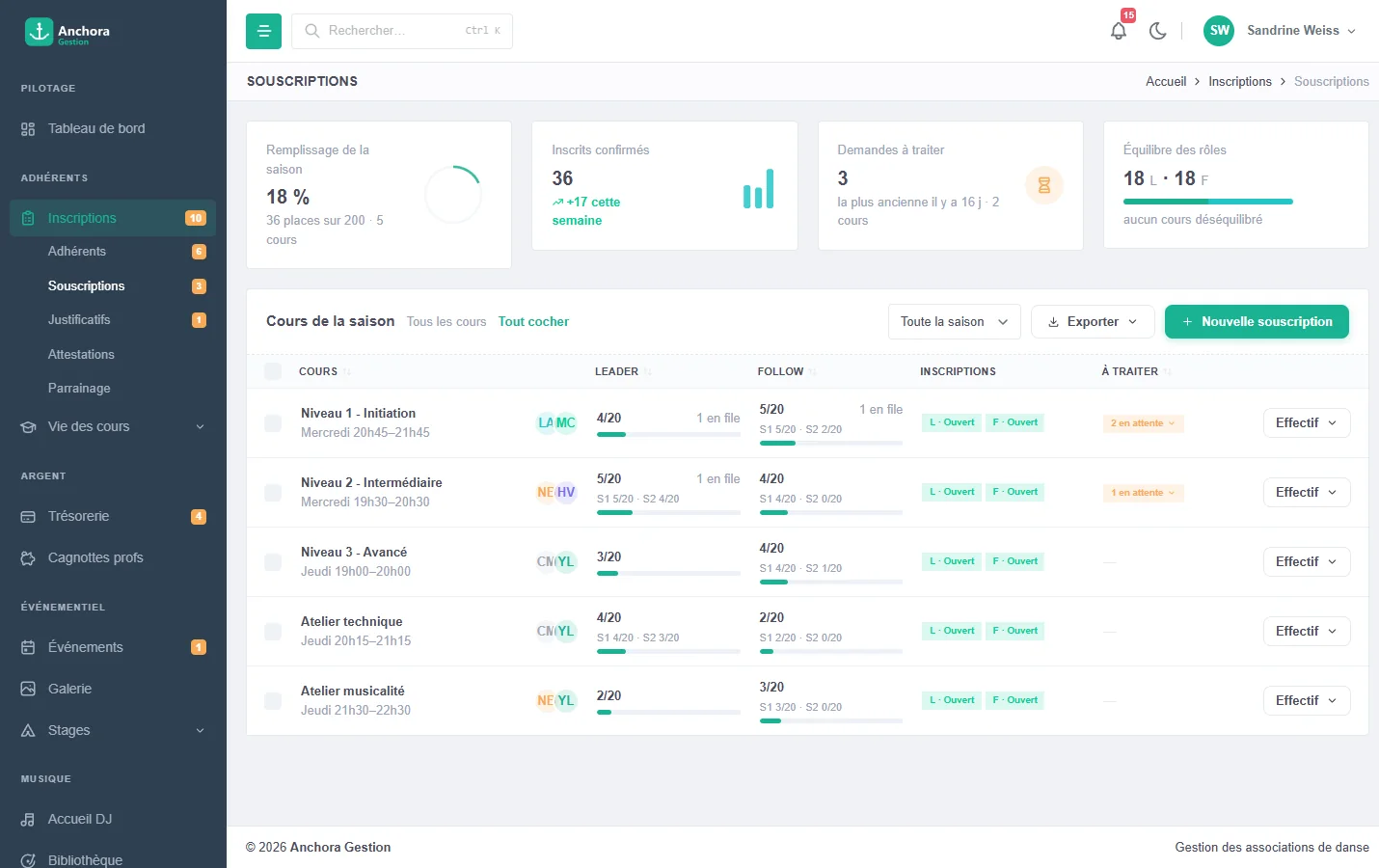Click the Vie des cours graduation cap icon
Viewport: 1379px width, 868px height.
pos(28,427)
